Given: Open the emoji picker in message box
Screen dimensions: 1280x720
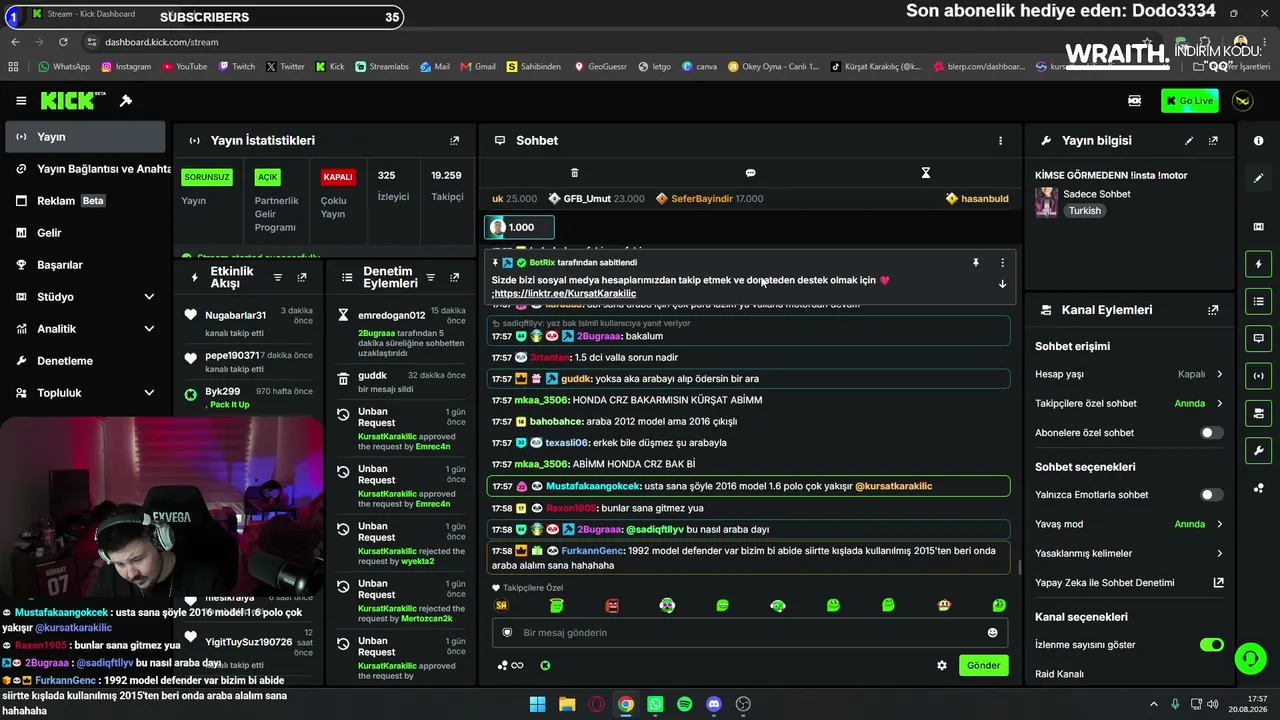Looking at the screenshot, I should pyautogui.click(x=992, y=633).
